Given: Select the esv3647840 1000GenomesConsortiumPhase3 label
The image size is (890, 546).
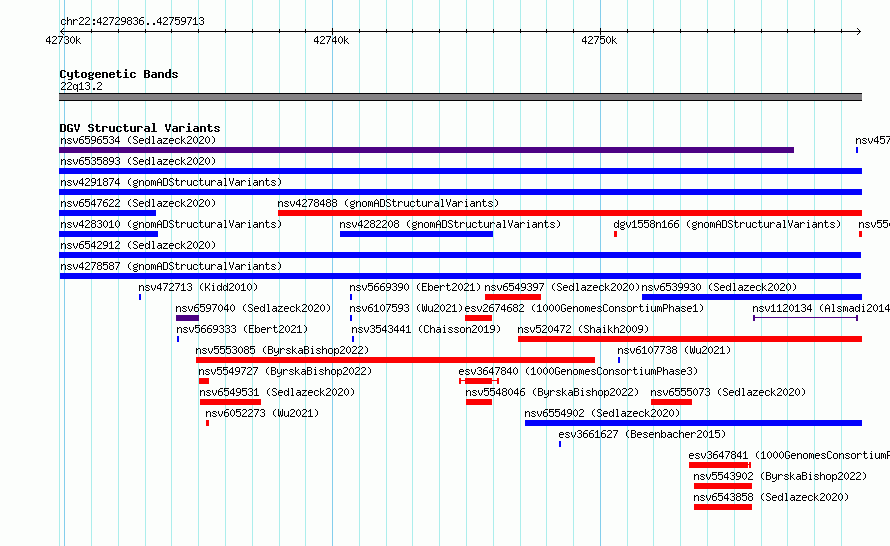Looking at the screenshot, I should [x=578, y=371].
